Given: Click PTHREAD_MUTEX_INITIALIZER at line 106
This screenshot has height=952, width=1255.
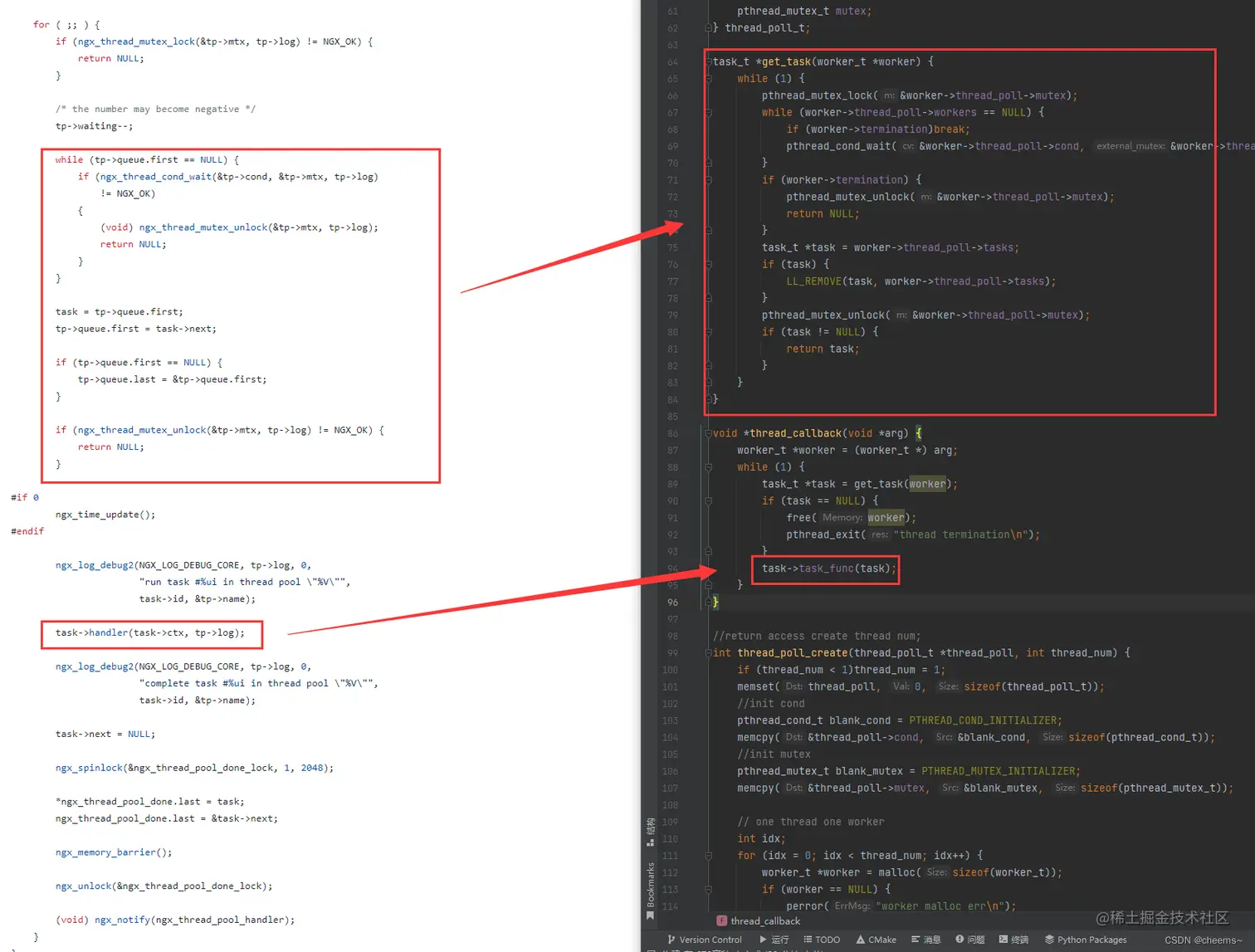Looking at the screenshot, I should [x=999, y=771].
